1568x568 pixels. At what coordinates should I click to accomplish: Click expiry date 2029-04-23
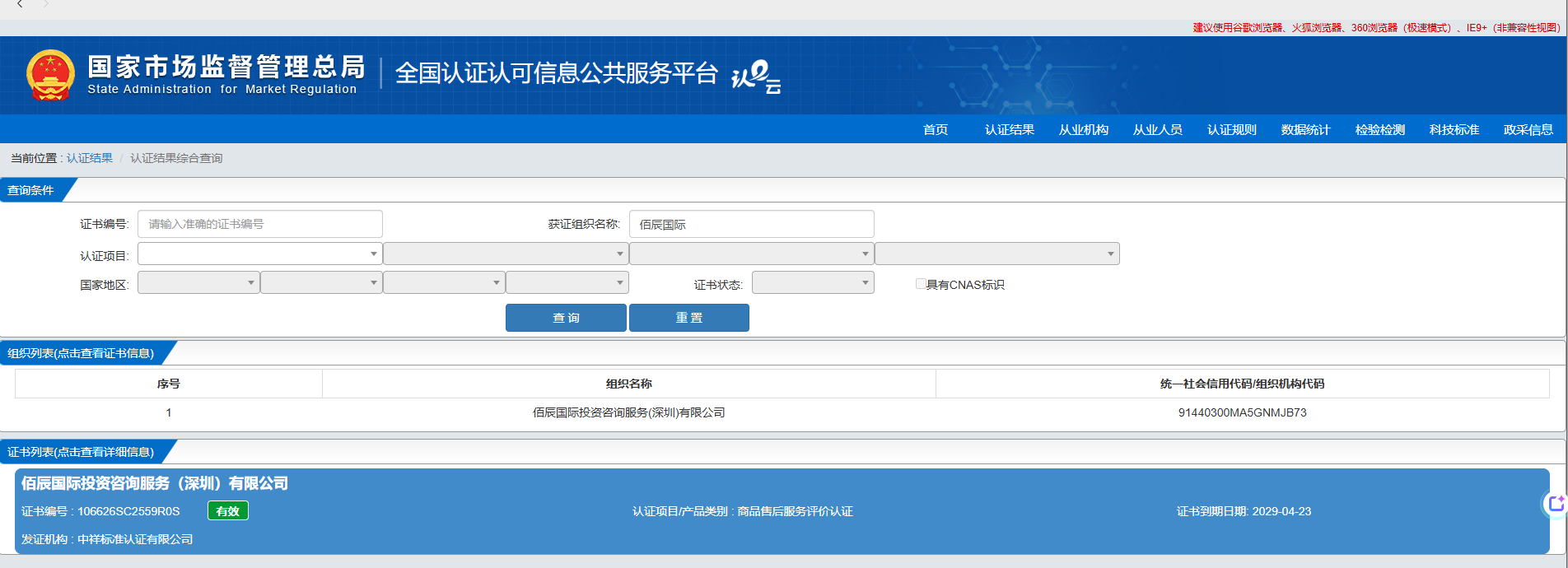1281,511
